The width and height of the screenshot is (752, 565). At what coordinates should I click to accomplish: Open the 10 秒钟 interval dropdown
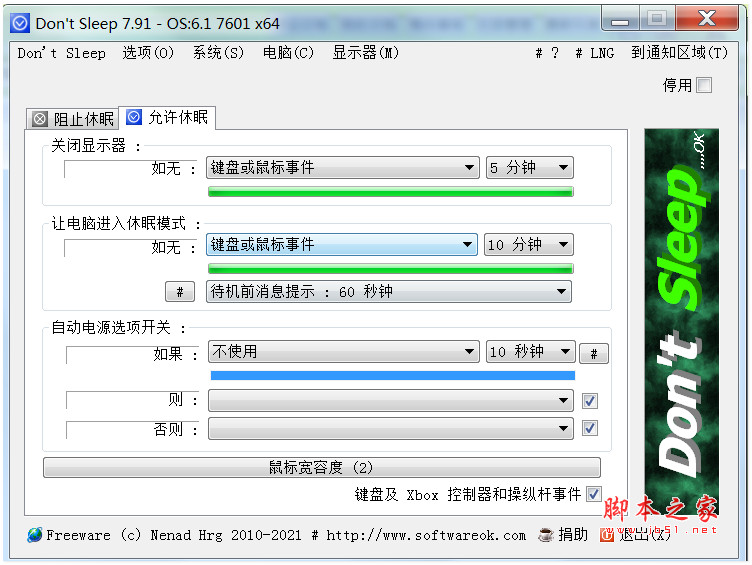point(530,352)
